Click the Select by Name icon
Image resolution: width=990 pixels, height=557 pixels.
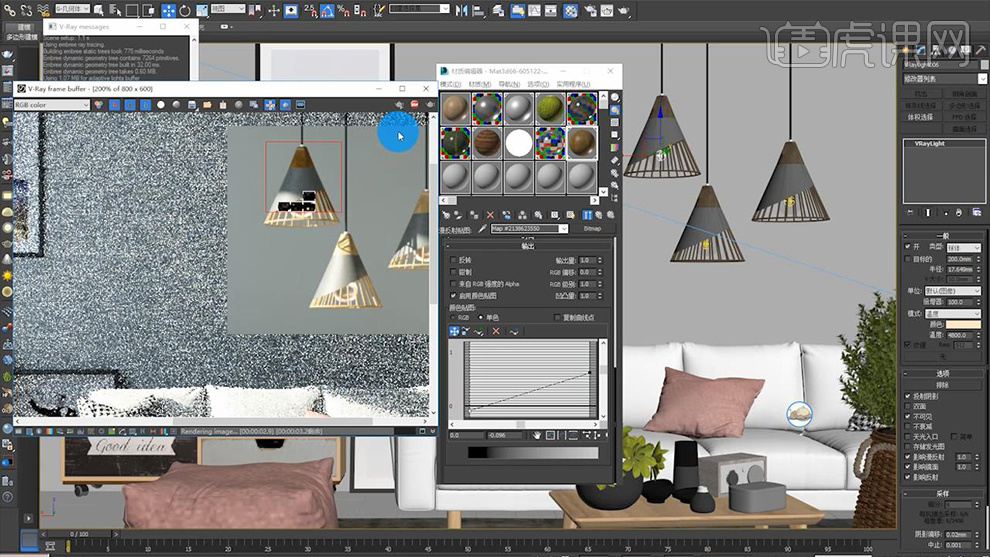(x=115, y=10)
